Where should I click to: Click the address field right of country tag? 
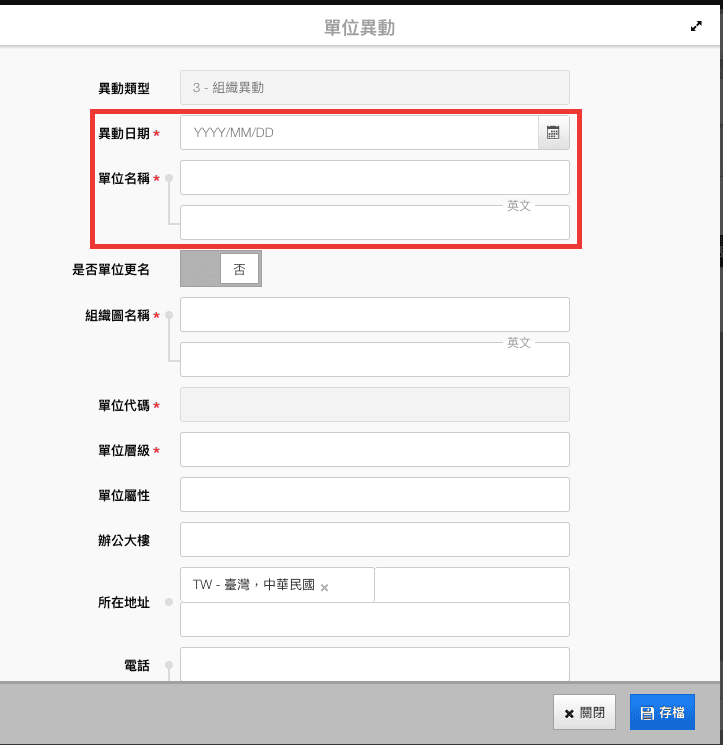[471, 585]
